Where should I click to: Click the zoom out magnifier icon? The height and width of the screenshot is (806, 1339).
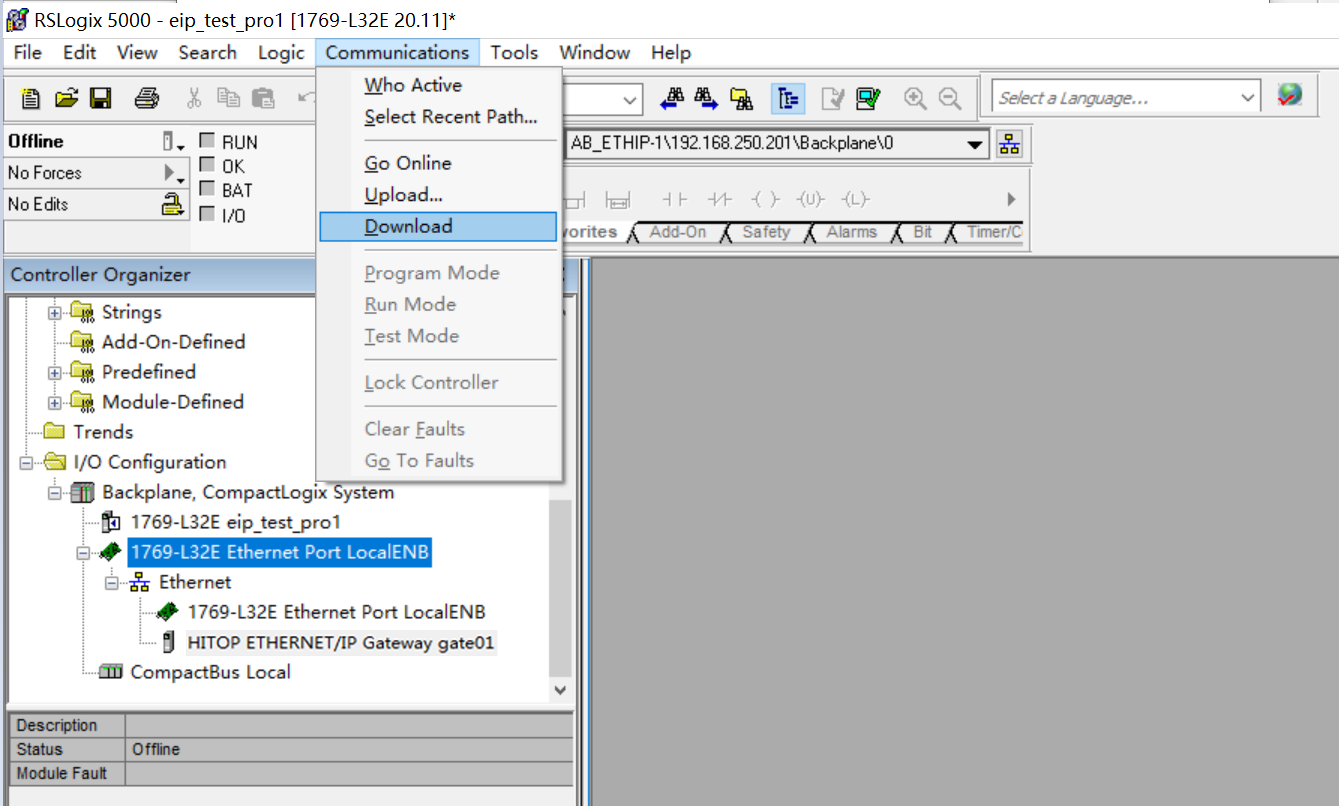949,98
